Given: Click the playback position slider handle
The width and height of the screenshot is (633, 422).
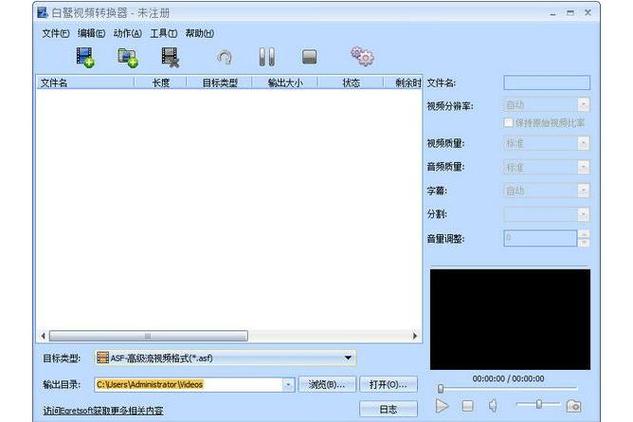Looking at the screenshot, I should (x=441, y=388).
